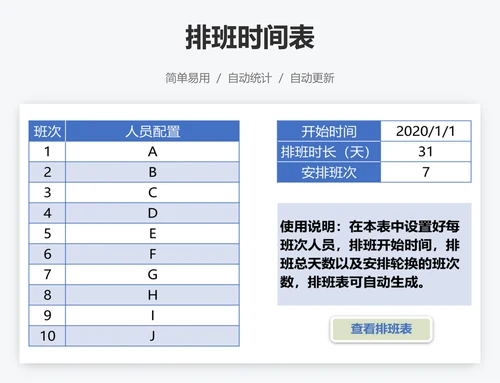Select the 安排班次 value cell 7
Viewport: 500px width, 383px height.
tap(426, 172)
